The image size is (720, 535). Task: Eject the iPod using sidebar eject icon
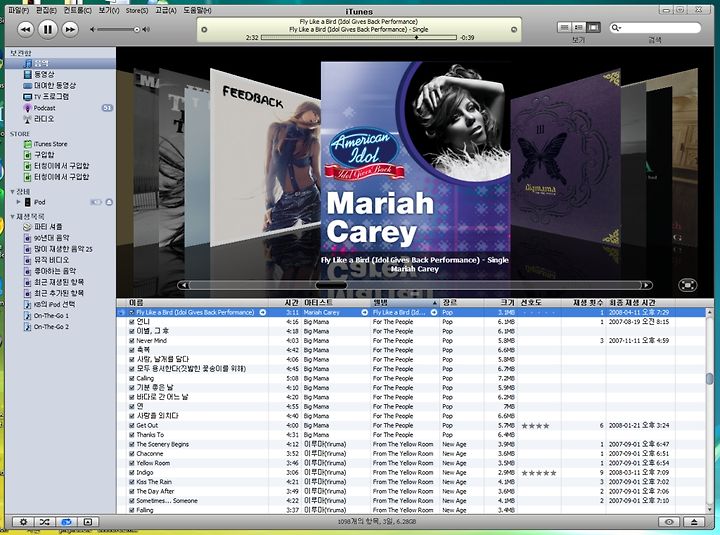(109, 202)
